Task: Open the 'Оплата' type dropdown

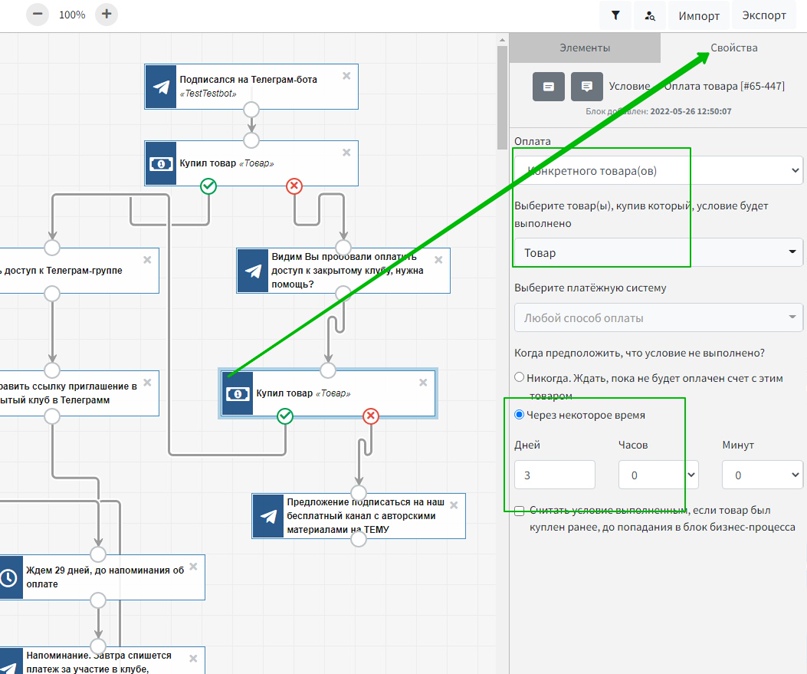Action: [657, 171]
